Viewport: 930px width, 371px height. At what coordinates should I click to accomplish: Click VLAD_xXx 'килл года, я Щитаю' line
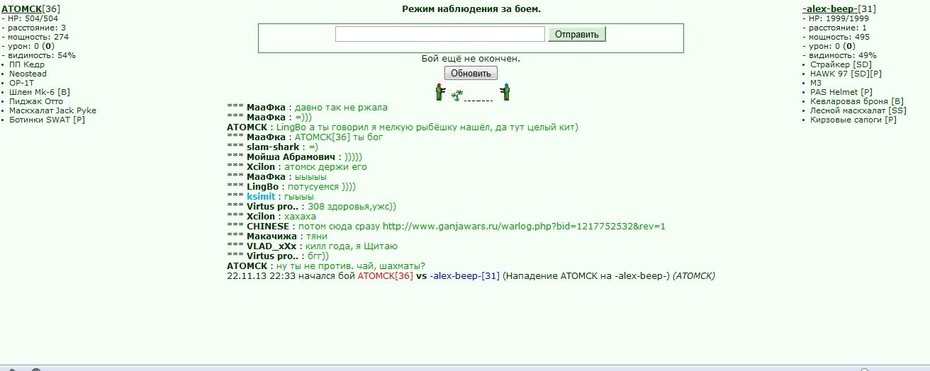pyautogui.click(x=312, y=247)
